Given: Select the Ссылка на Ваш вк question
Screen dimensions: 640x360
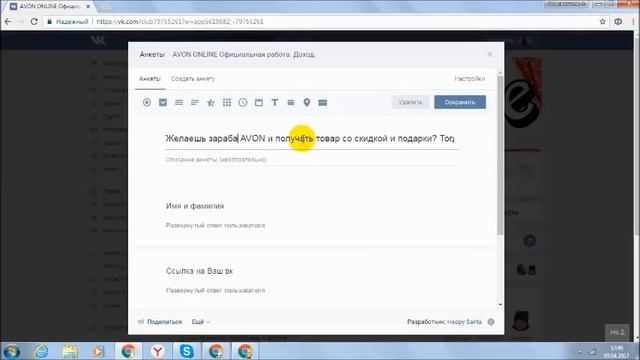Looking at the screenshot, I should 199,271.
